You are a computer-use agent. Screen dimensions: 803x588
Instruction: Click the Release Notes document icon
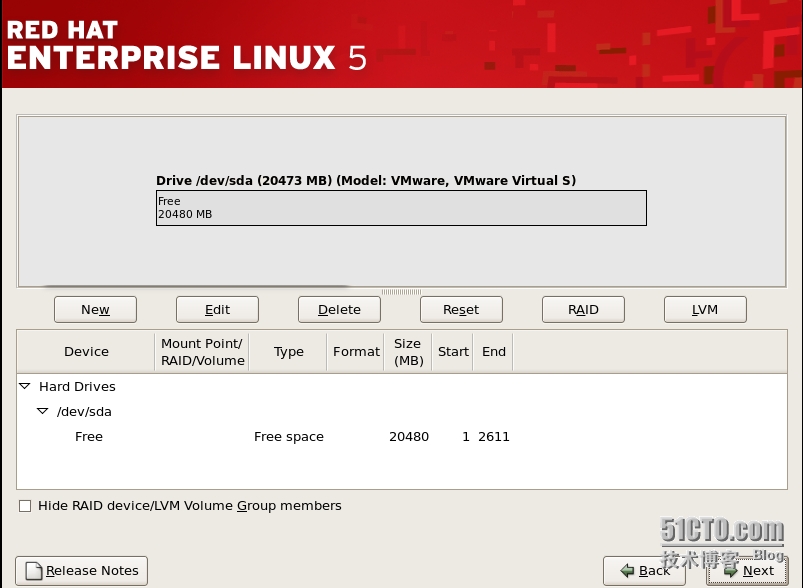point(34,571)
